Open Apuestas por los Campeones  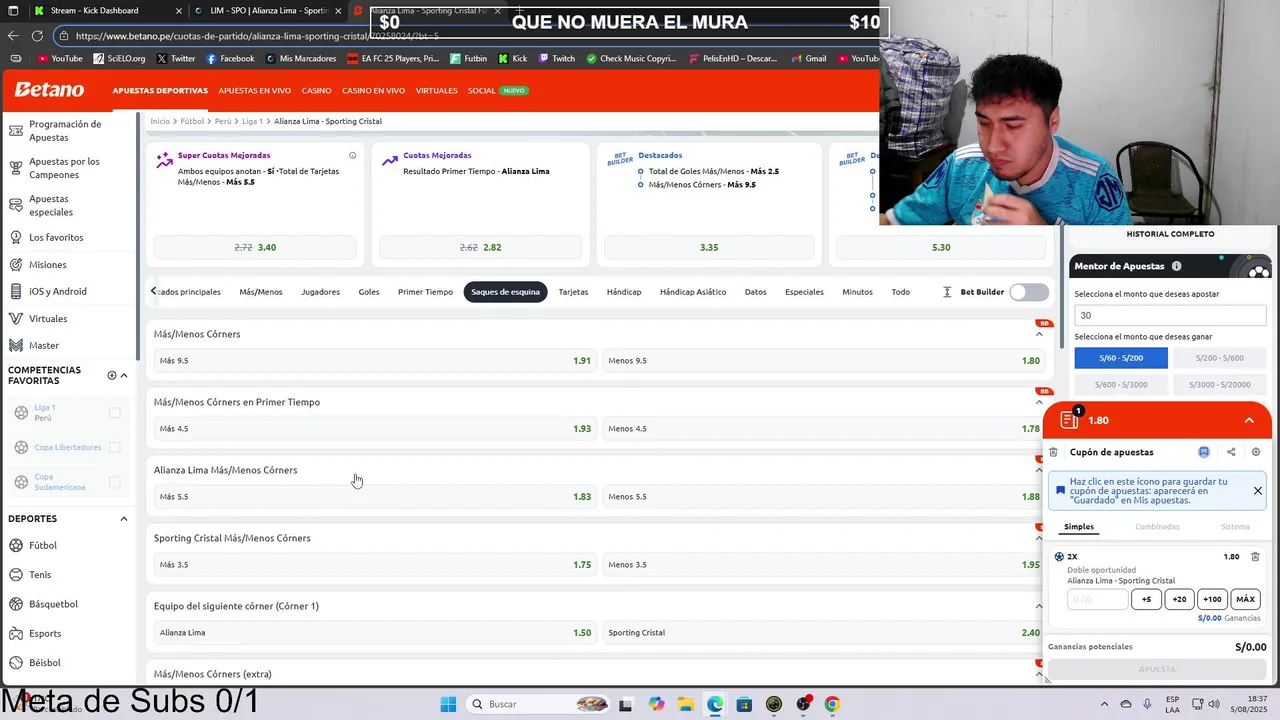click(66, 168)
